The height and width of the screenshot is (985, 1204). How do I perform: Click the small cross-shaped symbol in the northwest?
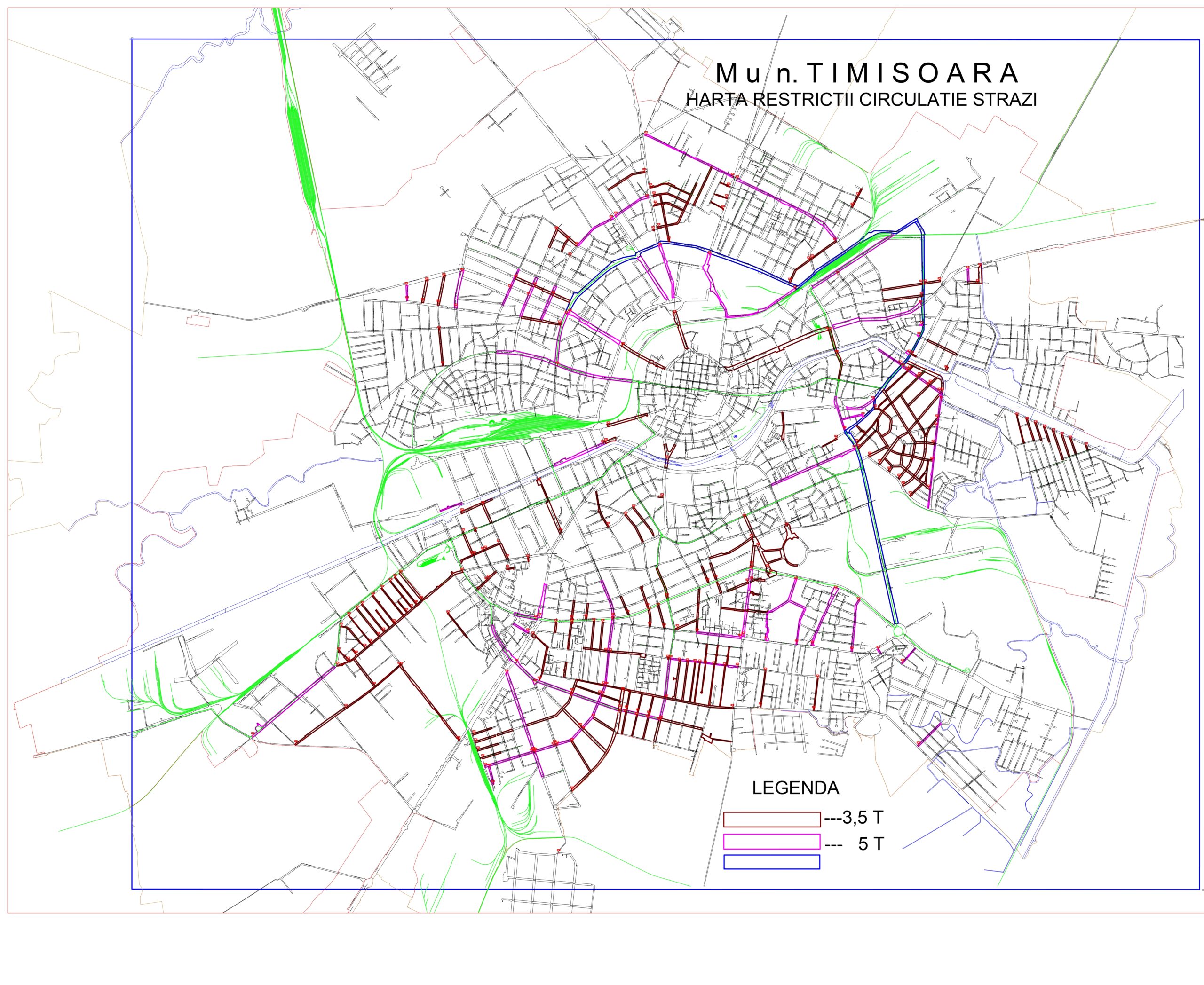(445, 191)
